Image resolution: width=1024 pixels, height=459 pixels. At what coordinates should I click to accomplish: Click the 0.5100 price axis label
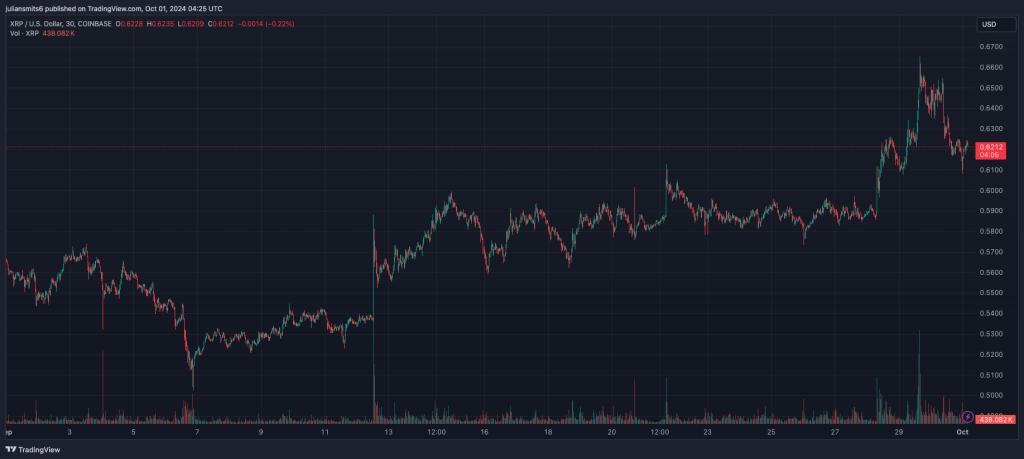coord(991,375)
